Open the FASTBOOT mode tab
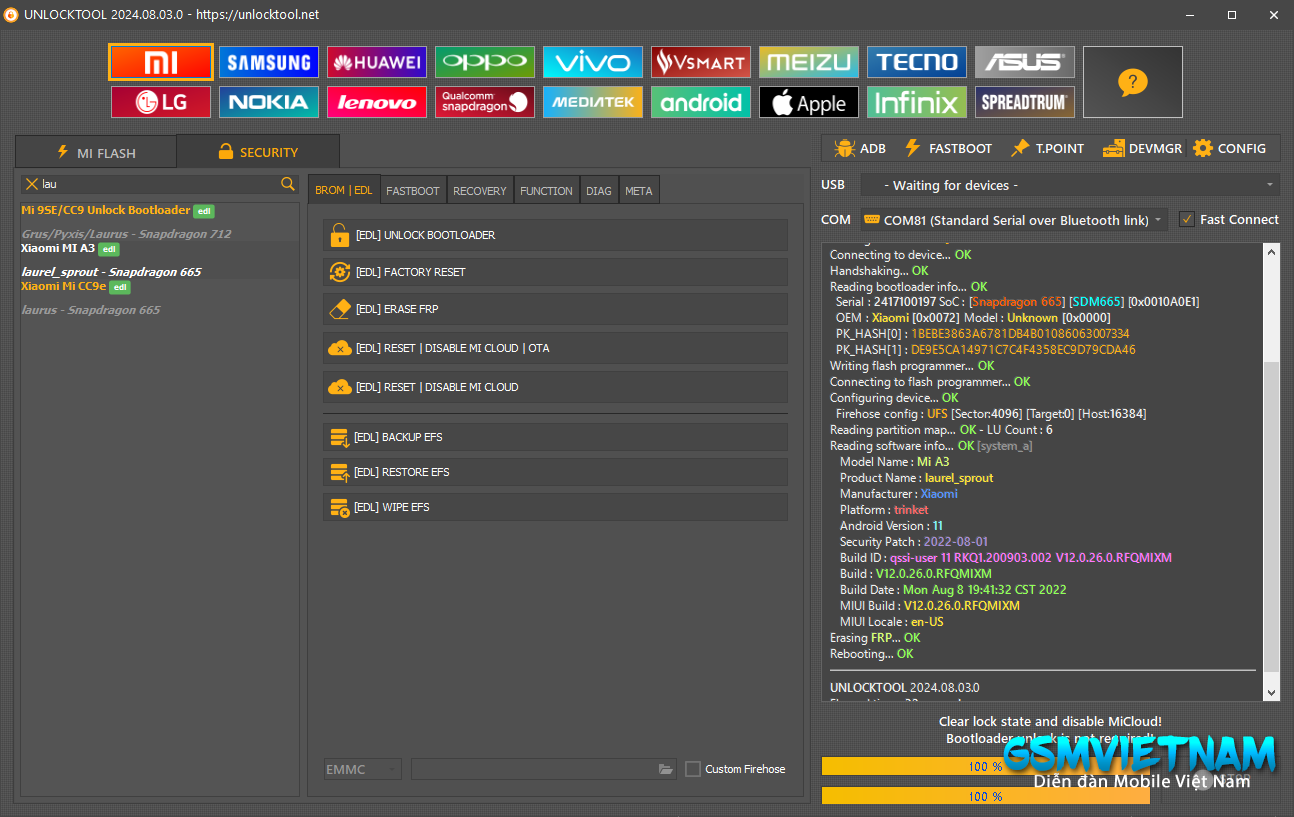 point(413,190)
